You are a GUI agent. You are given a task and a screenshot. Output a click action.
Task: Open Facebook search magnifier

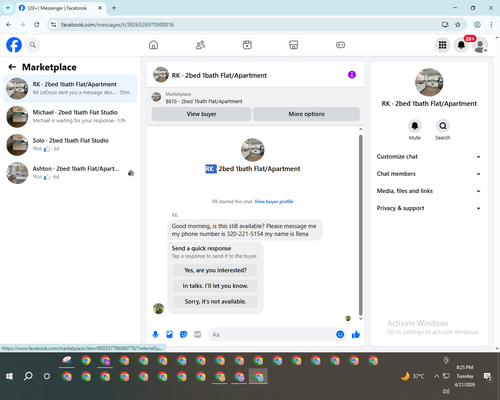[33, 45]
